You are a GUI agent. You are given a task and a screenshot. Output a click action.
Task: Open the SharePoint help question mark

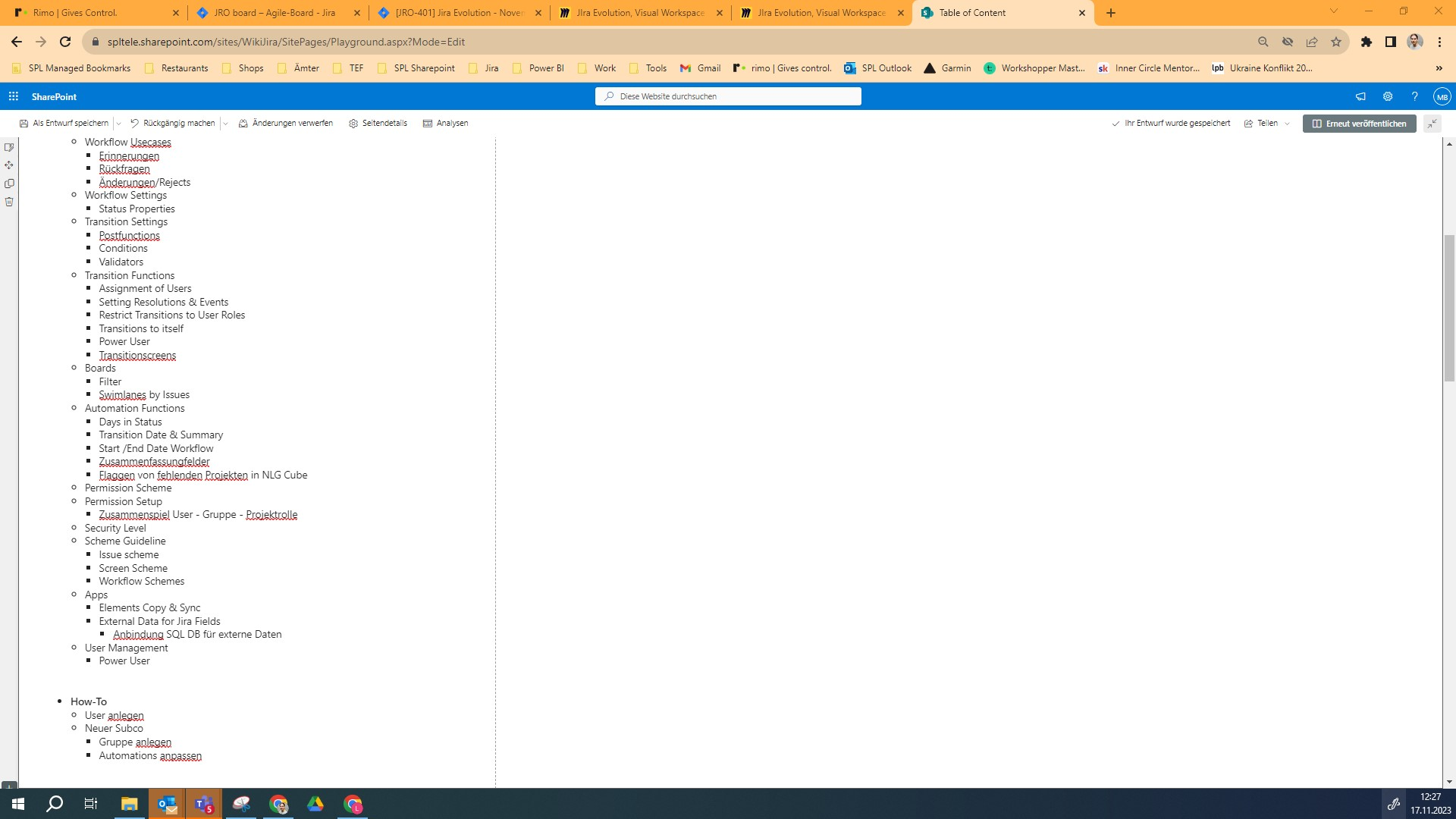pos(1414,96)
